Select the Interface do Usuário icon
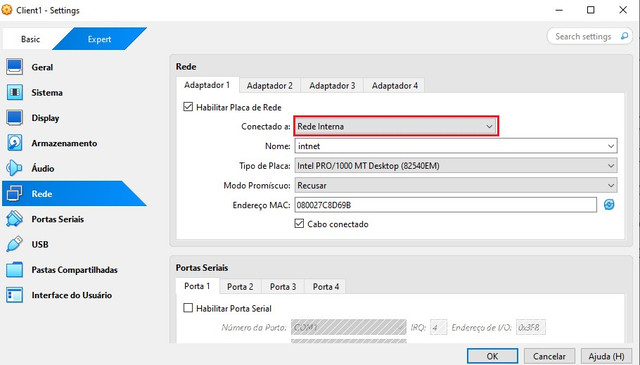Image resolution: width=640 pixels, height=365 pixels. click(x=15, y=295)
